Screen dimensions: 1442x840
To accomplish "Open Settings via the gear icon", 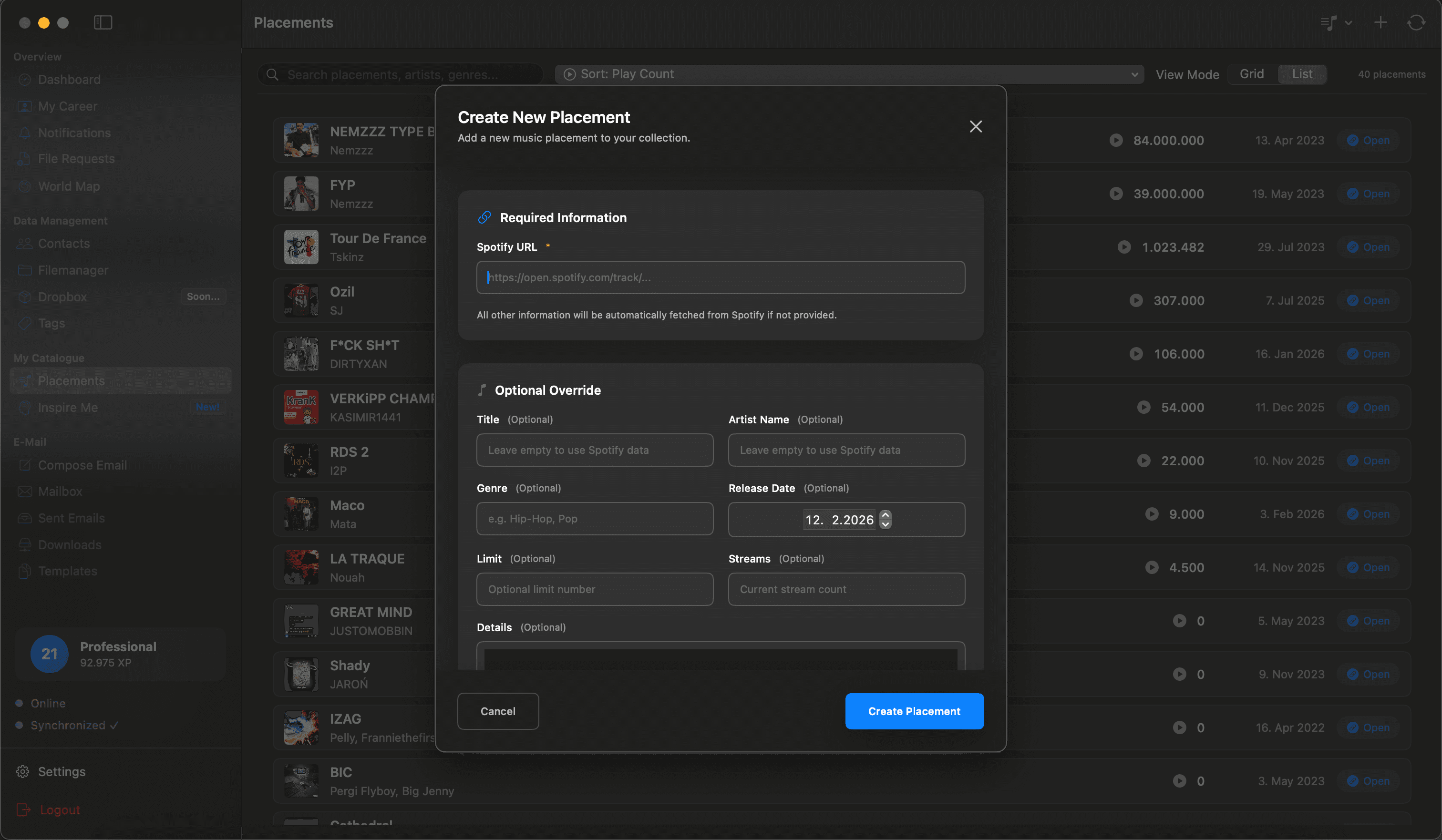I will [x=23, y=771].
